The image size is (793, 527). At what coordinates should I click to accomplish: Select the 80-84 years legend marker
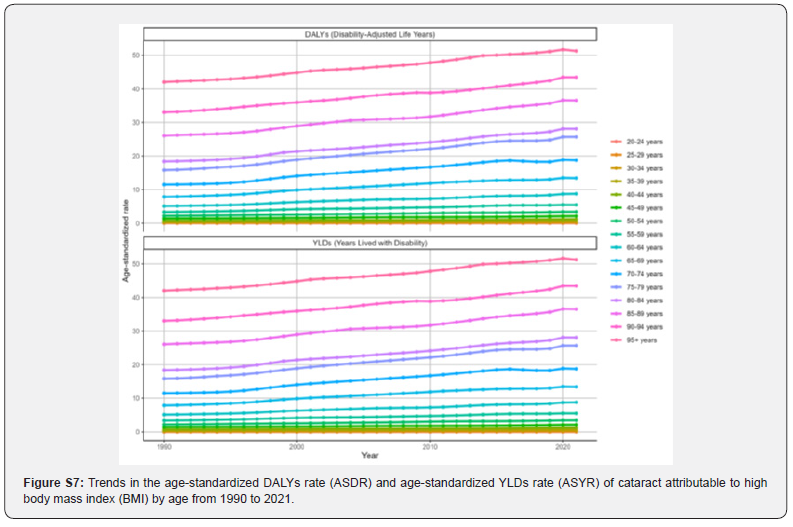(616, 300)
